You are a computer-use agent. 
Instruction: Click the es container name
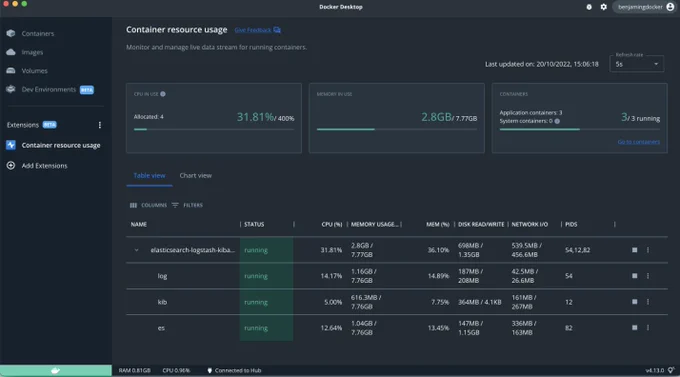(161, 328)
